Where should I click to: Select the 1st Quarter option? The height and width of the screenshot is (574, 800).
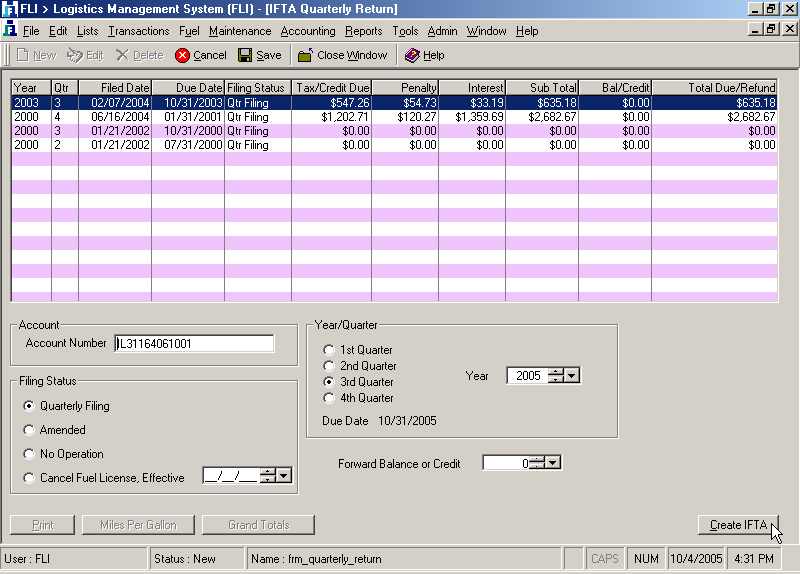coord(329,350)
